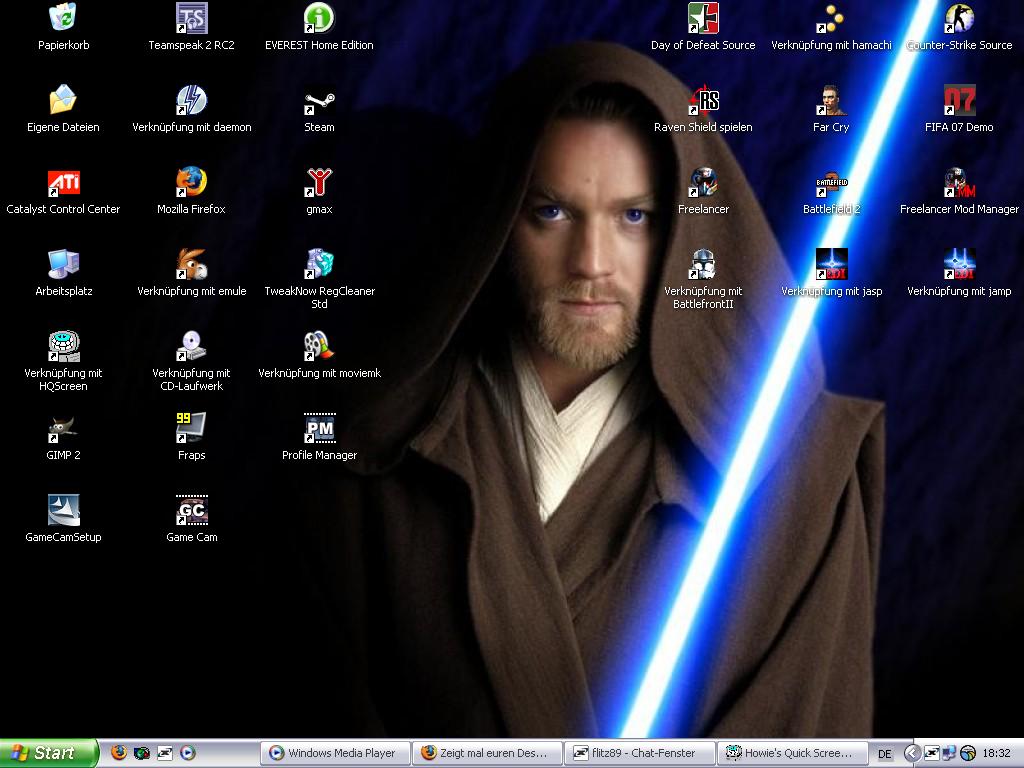The image size is (1024, 768).
Task: Click the taskbar clock showing 18:32
Action: coord(996,753)
